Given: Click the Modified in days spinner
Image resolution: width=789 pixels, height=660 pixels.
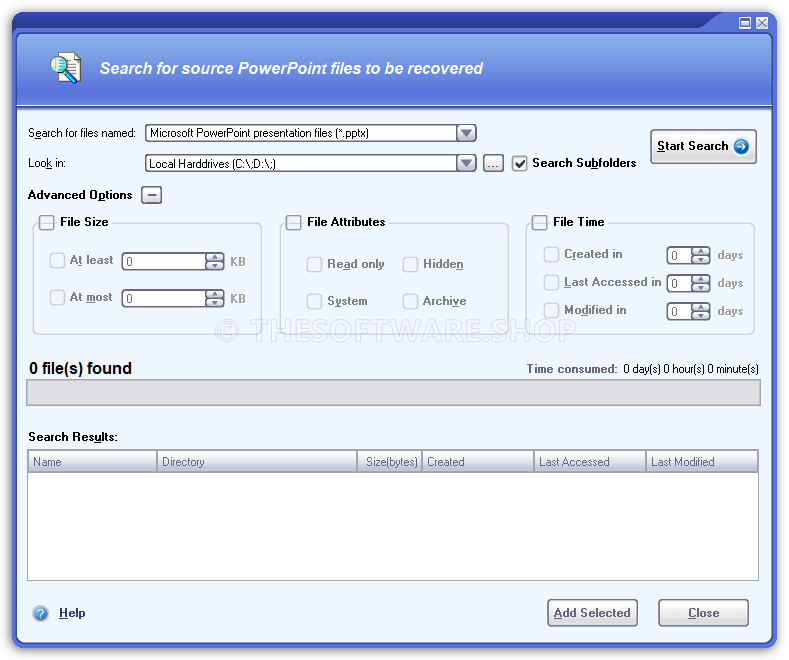Looking at the screenshot, I should (x=700, y=311).
